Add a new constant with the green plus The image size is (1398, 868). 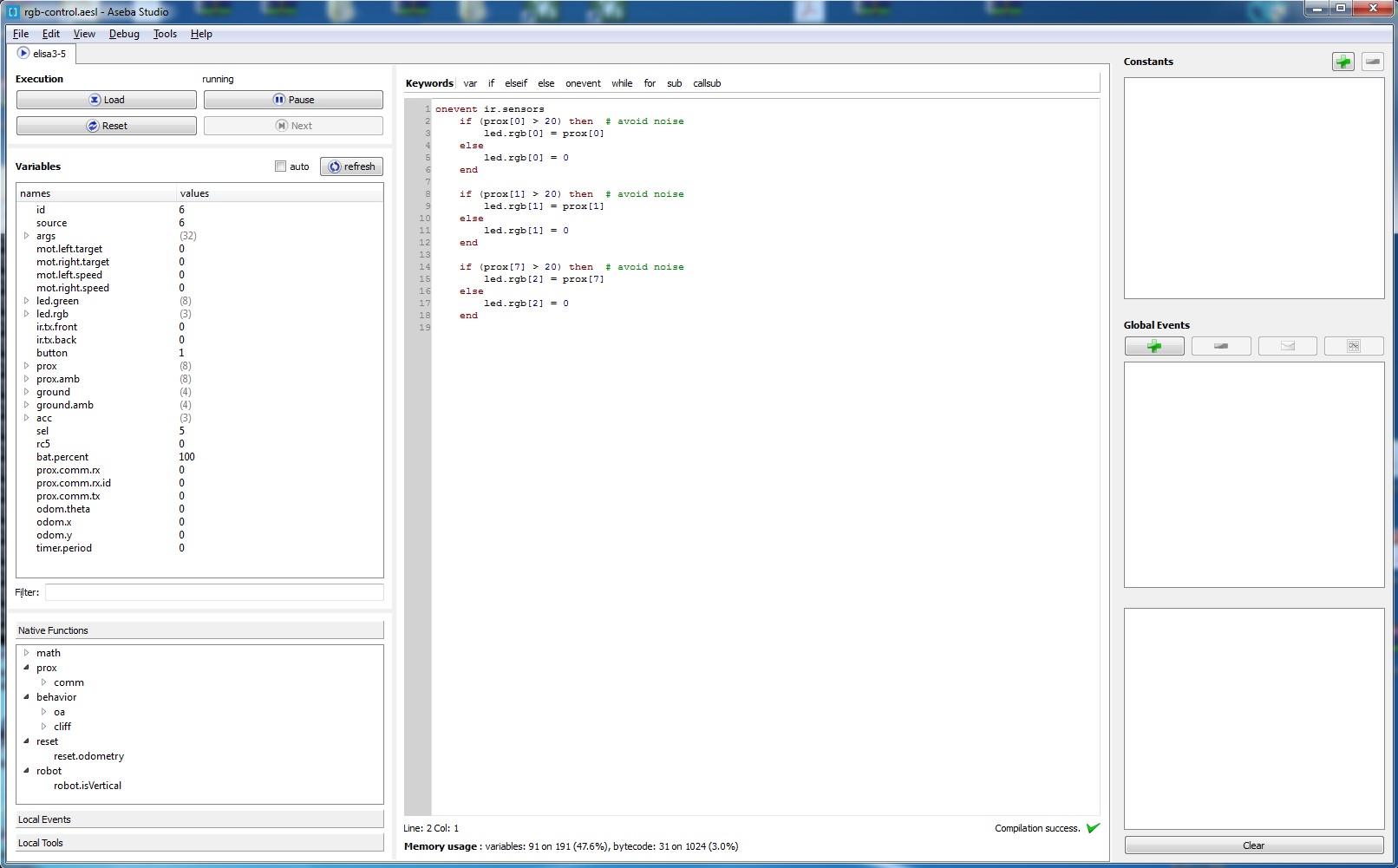(x=1342, y=62)
